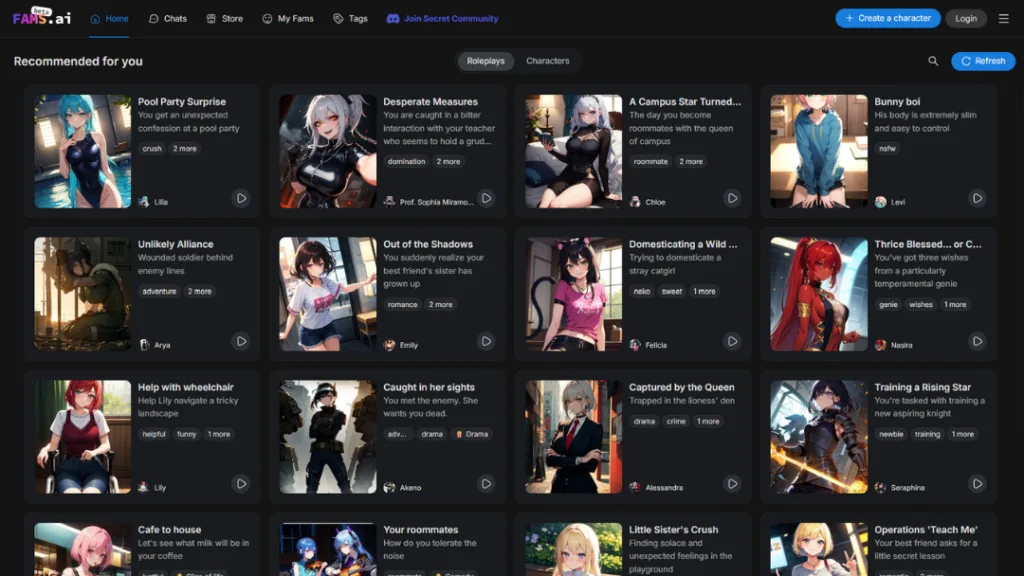Image resolution: width=1024 pixels, height=576 pixels.
Task: Play the Unlikely Alliance roleplay
Action: pos(241,341)
